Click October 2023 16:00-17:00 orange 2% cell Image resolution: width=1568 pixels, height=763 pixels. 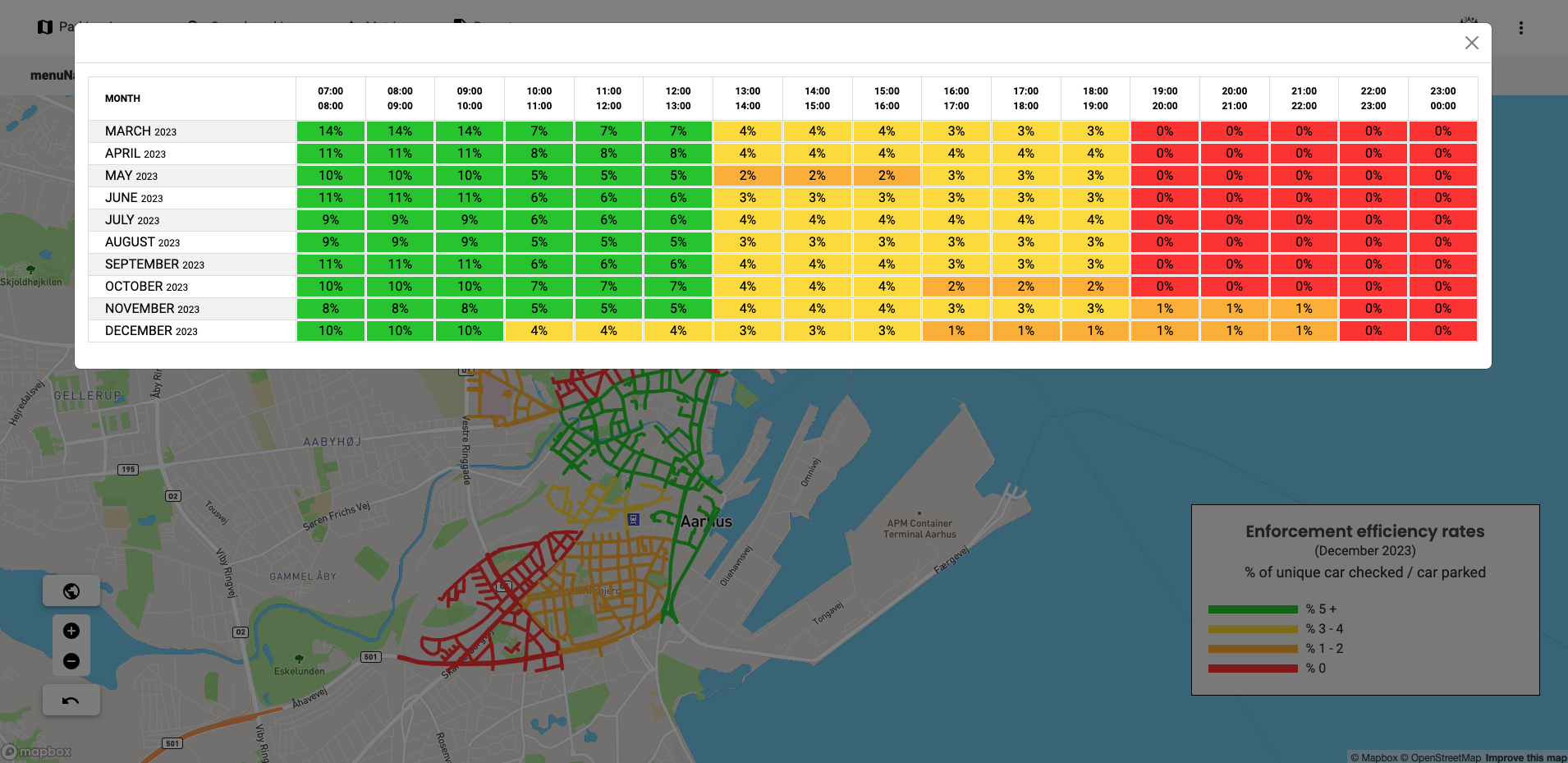point(956,287)
